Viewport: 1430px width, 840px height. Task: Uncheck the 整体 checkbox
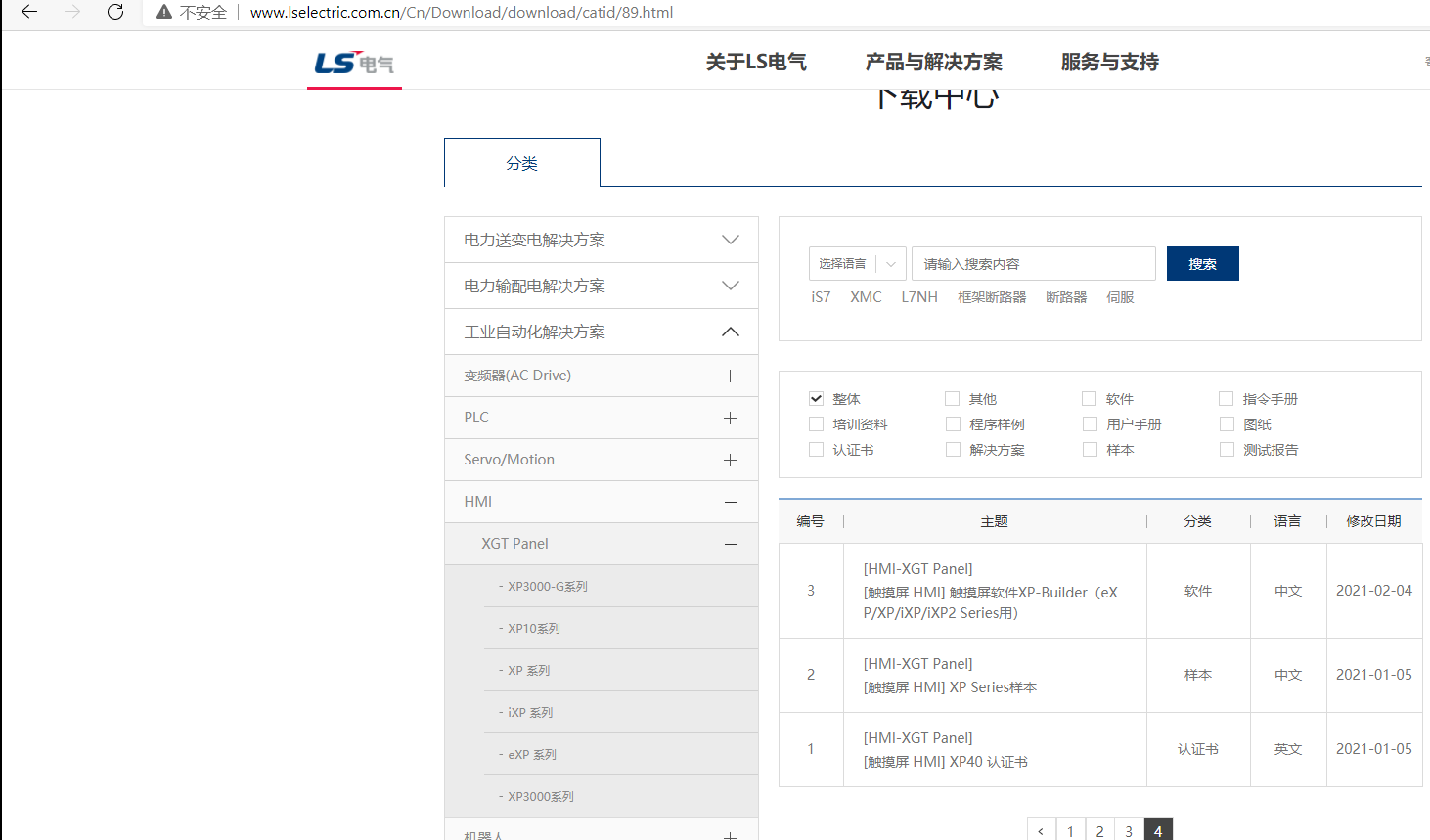click(816, 398)
